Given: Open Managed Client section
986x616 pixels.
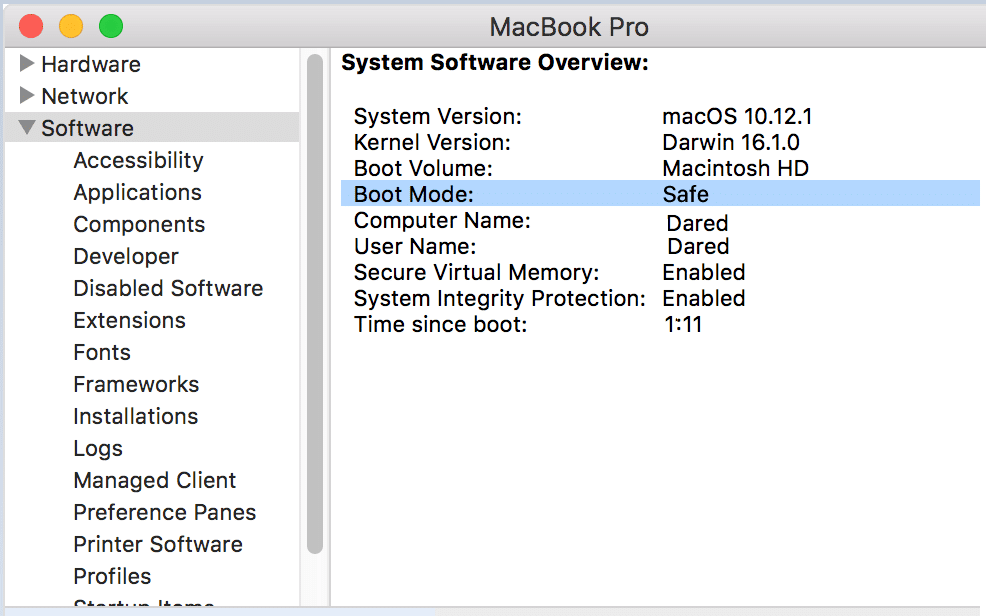Looking at the screenshot, I should (x=155, y=480).
